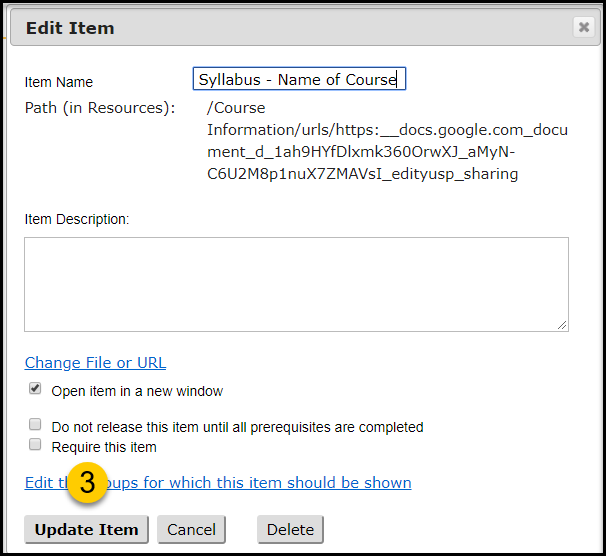606x556 pixels.
Task: Click the Path (in Resources) label
Action: click(x=100, y=108)
